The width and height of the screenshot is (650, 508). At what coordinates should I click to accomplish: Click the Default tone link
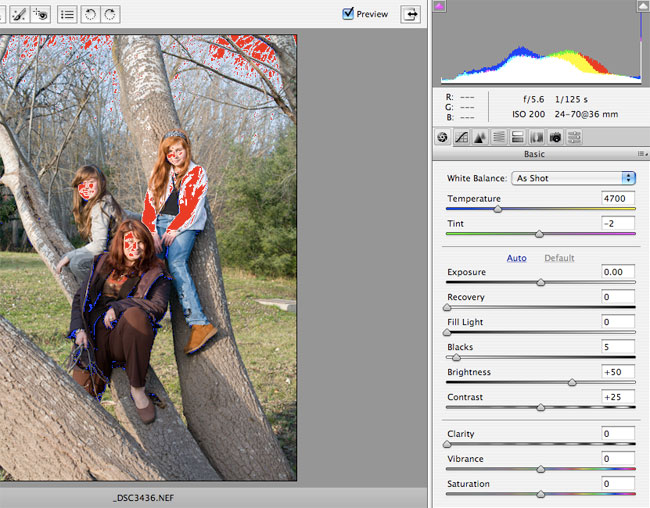[x=559, y=258]
